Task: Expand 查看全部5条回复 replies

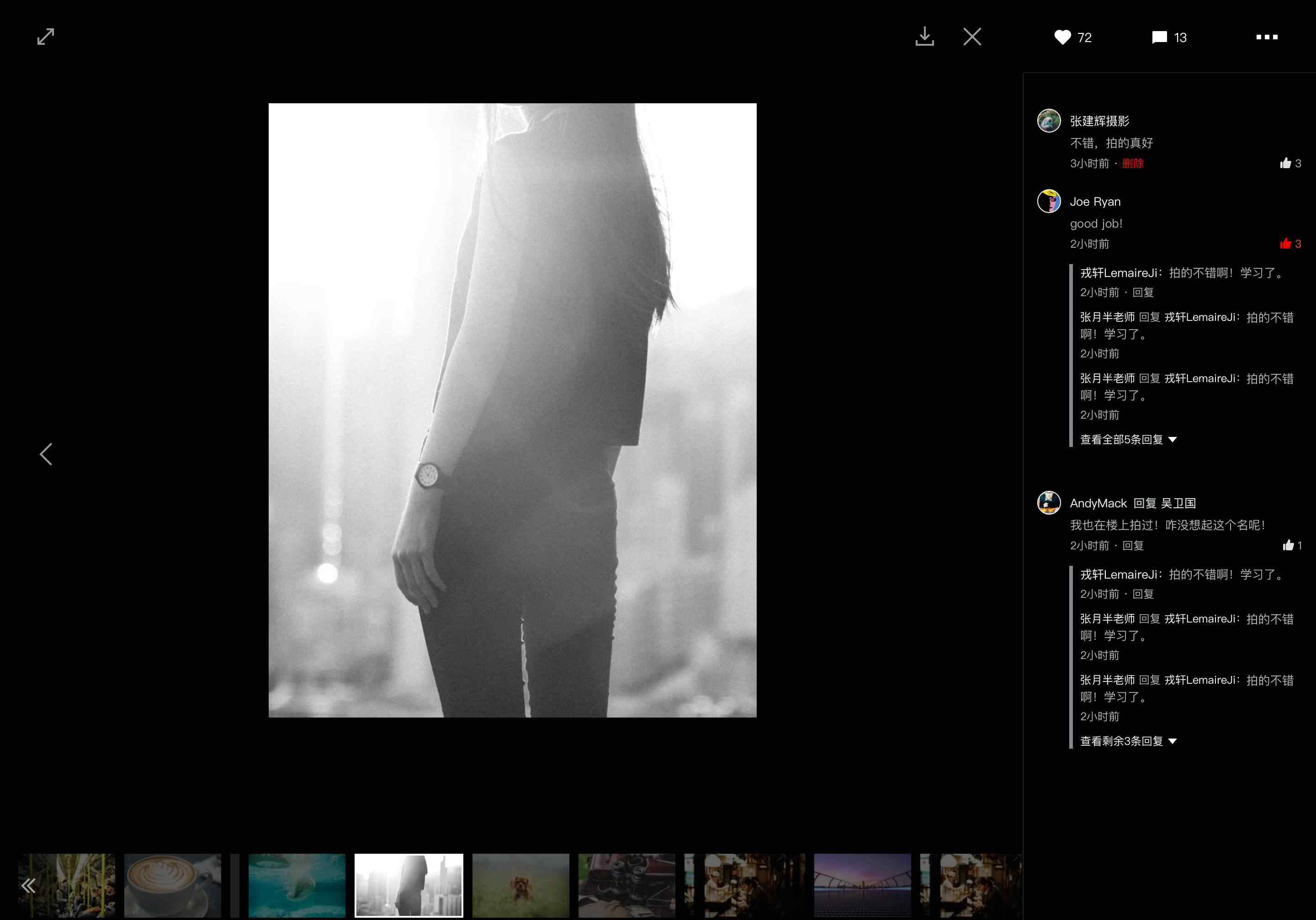Action: pyautogui.click(x=1128, y=440)
